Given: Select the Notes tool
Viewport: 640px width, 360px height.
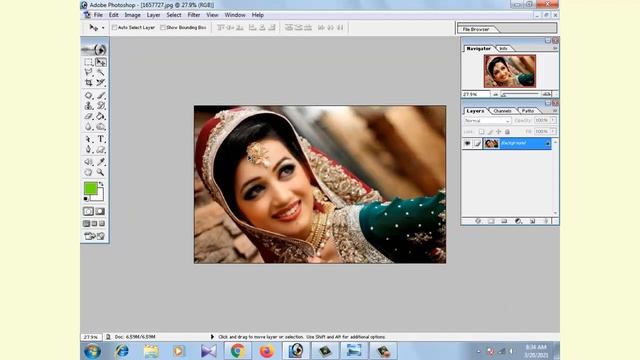Looking at the screenshot, I should click(89, 162).
